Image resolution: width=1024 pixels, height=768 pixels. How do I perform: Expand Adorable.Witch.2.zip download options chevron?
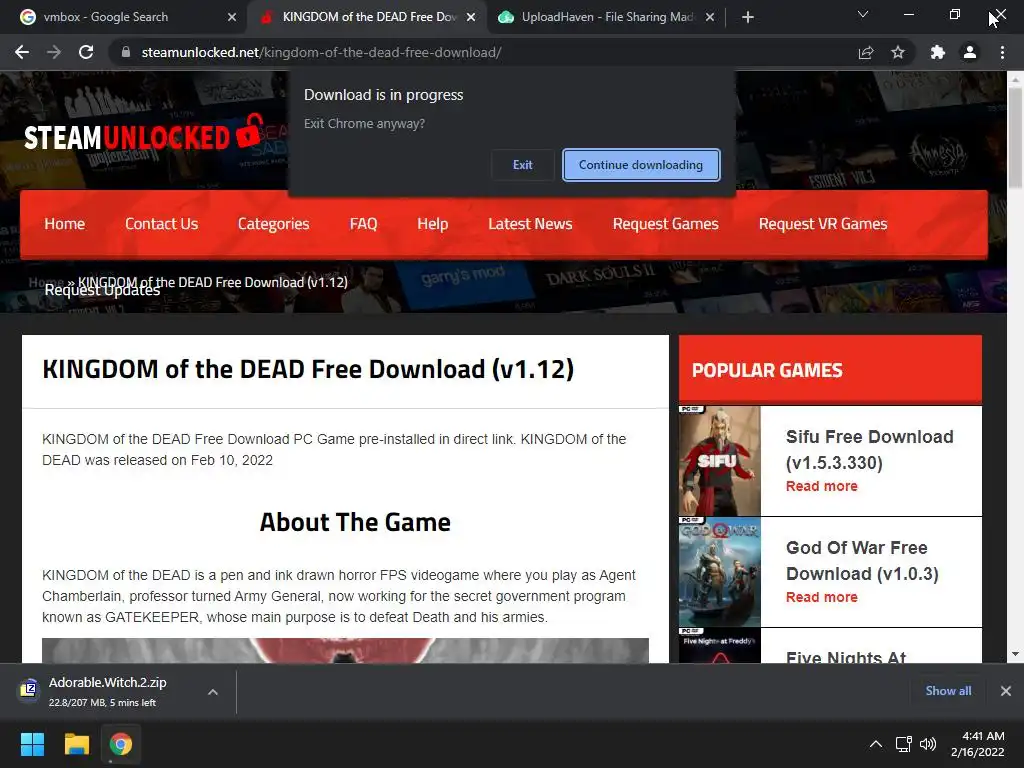[x=213, y=692]
